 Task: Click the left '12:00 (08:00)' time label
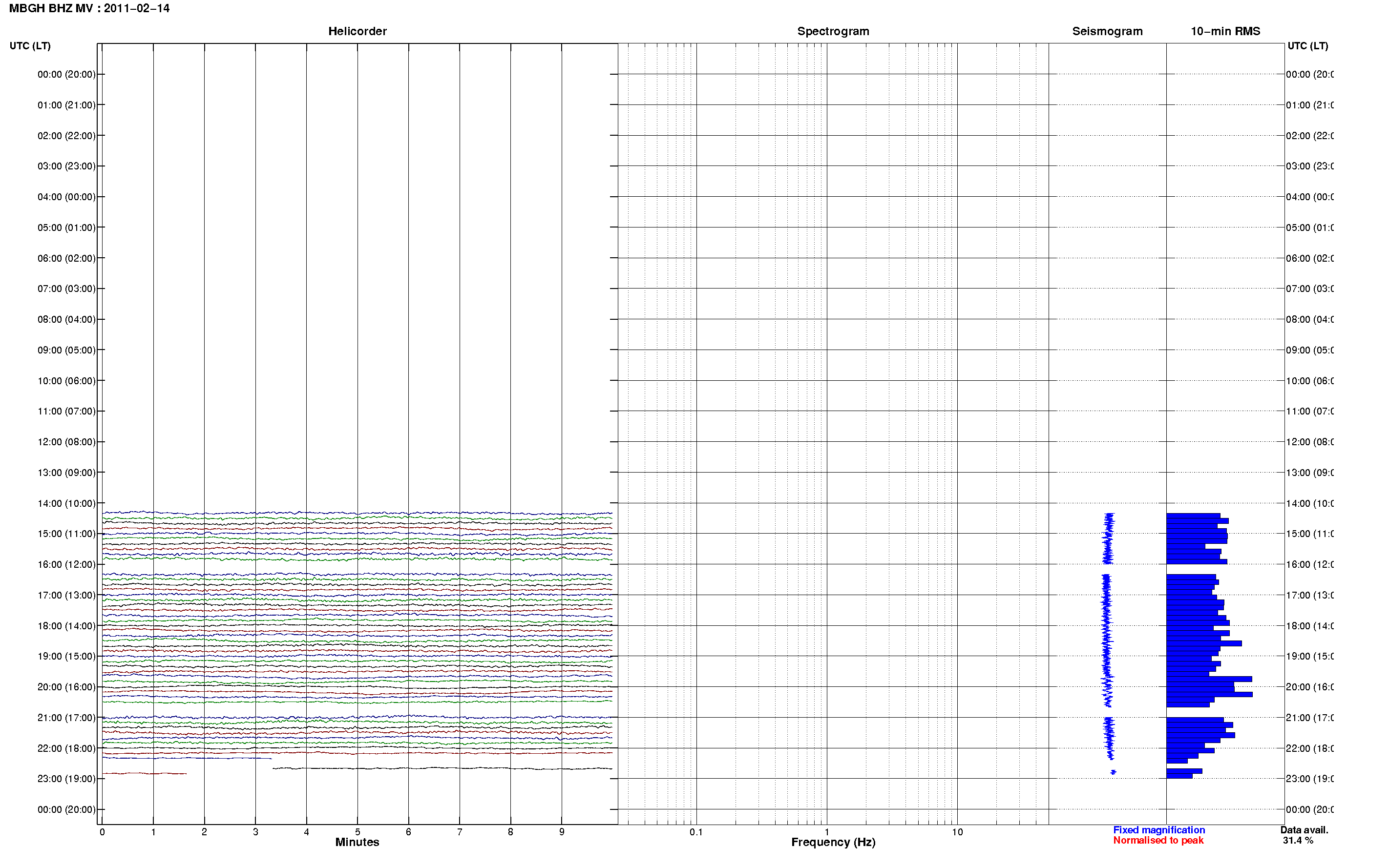click(66, 442)
